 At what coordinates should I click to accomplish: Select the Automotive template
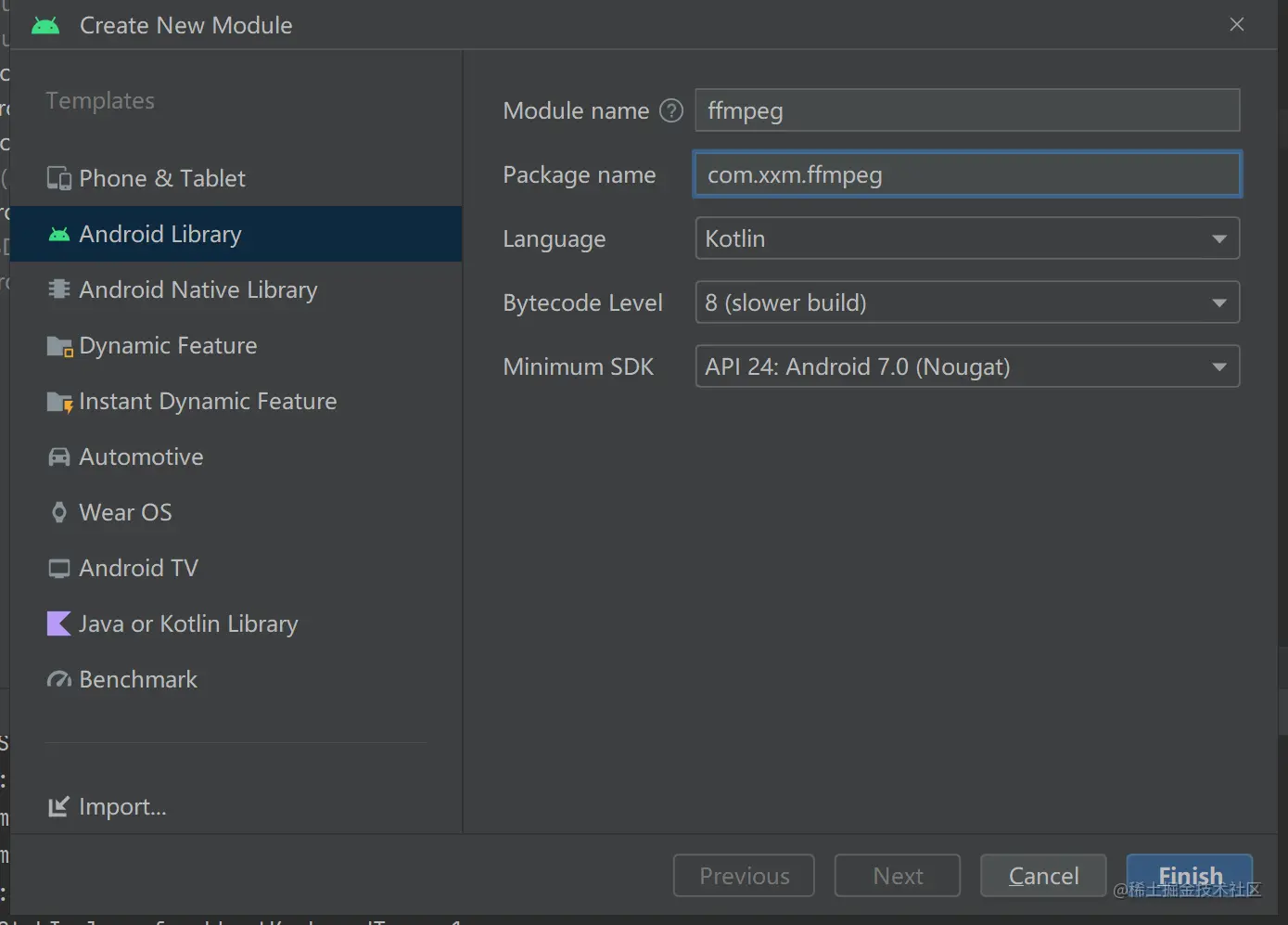pyautogui.click(x=236, y=456)
